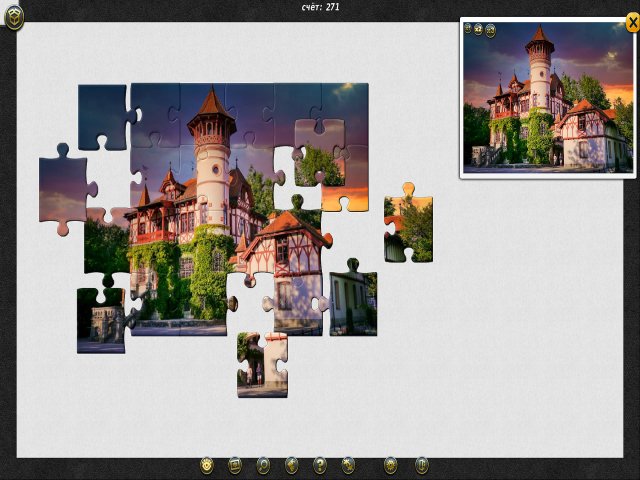Click the eye icon in the bottom toolbar
640x480 pixels.
click(207, 465)
